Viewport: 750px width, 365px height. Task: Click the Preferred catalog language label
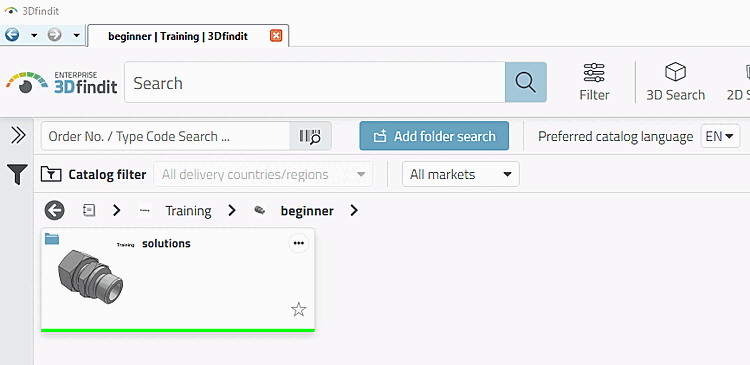click(x=616, y=137)
